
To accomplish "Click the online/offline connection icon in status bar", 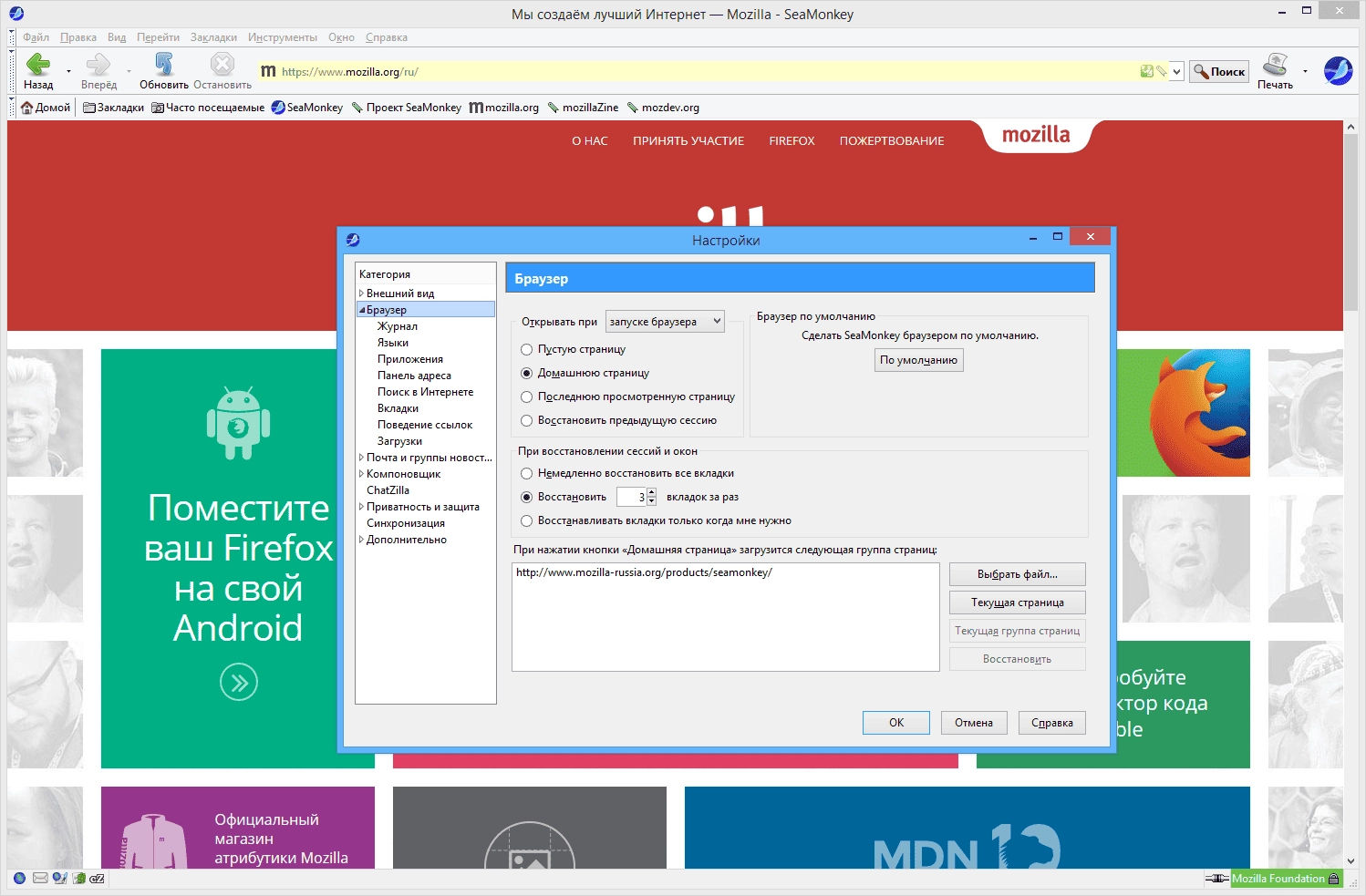I will click(1216, 879).
